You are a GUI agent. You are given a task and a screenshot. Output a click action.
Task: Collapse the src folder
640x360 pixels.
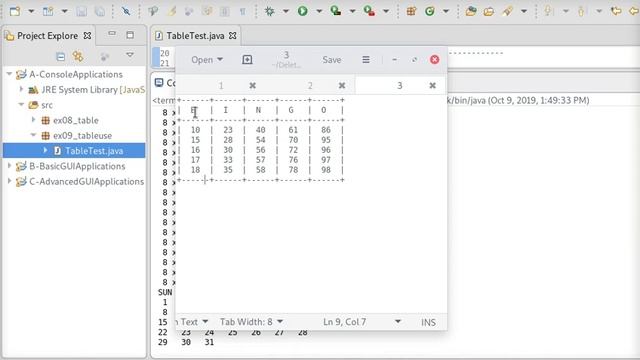[x=21, y=105]
